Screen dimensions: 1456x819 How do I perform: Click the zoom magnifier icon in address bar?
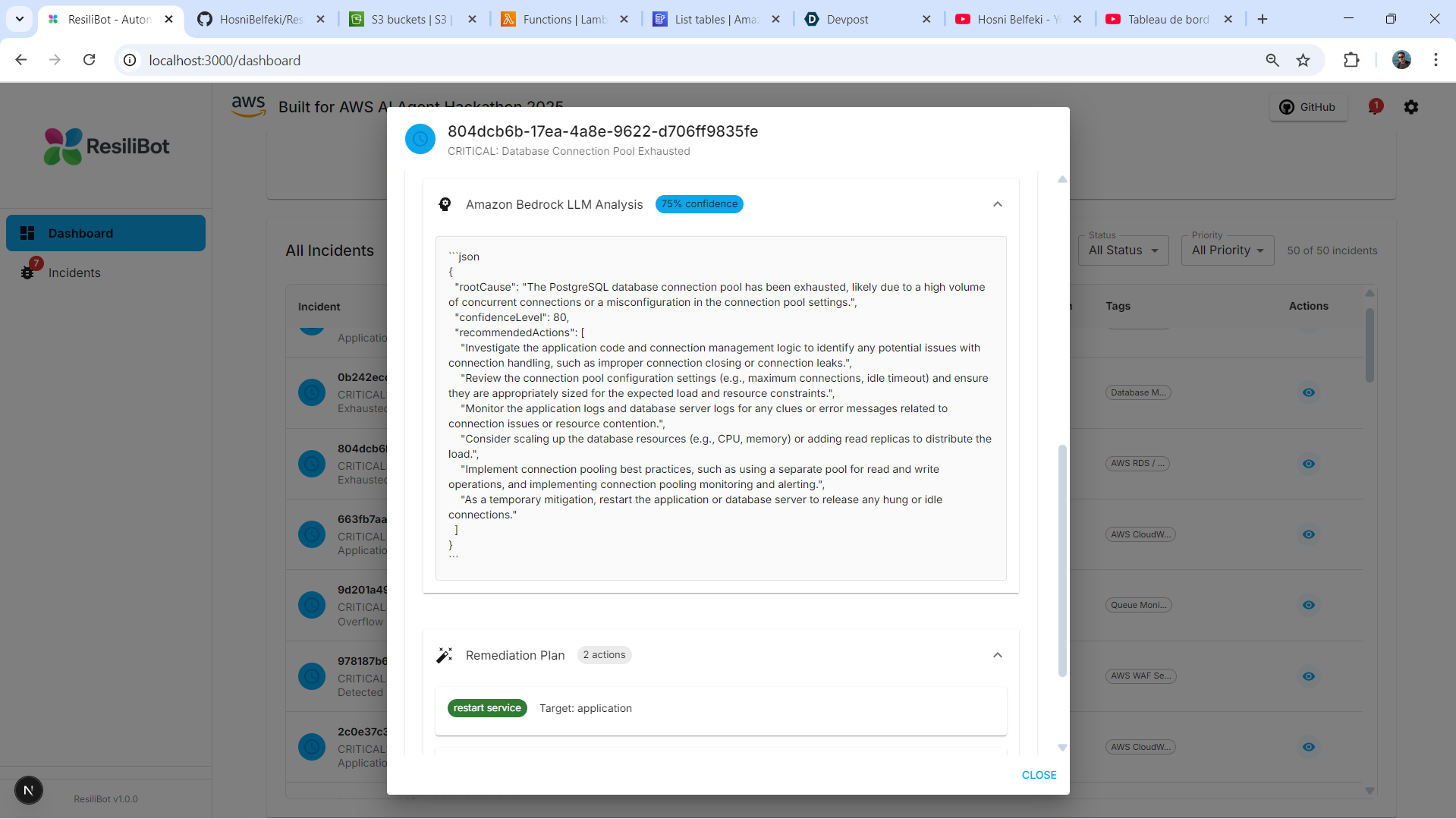1272,60
